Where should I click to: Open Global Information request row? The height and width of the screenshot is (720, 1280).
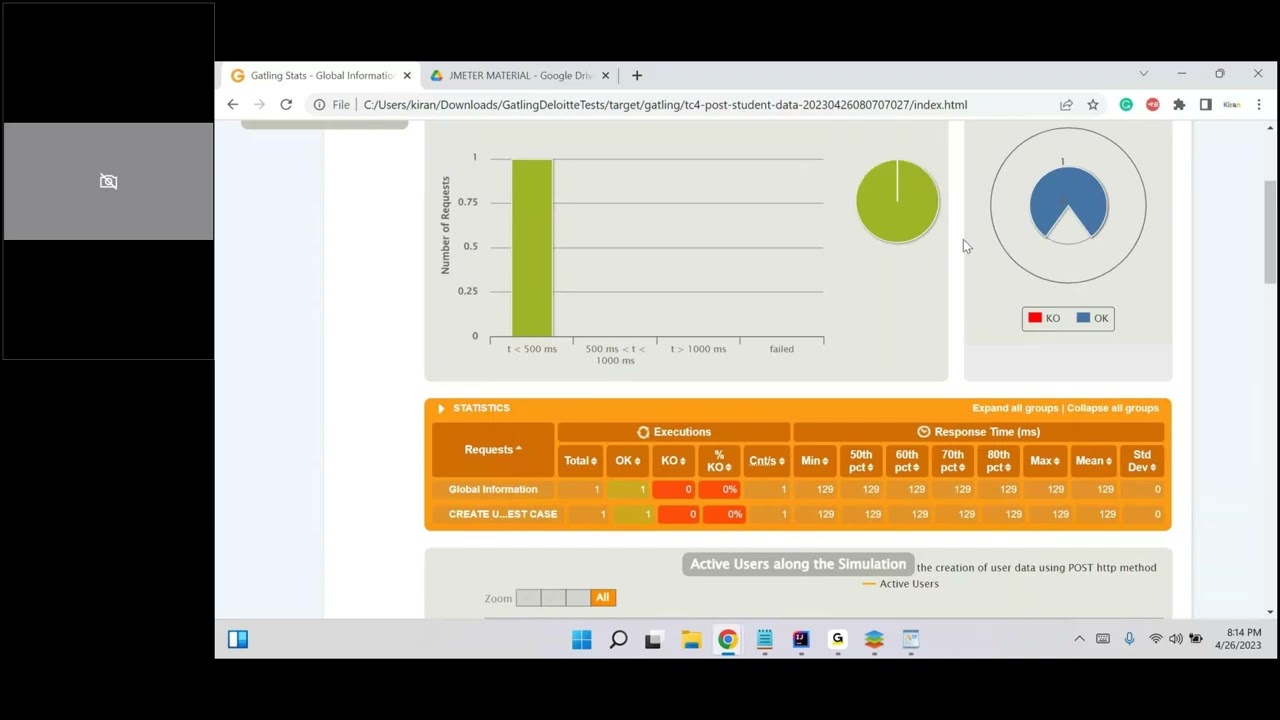493,490
